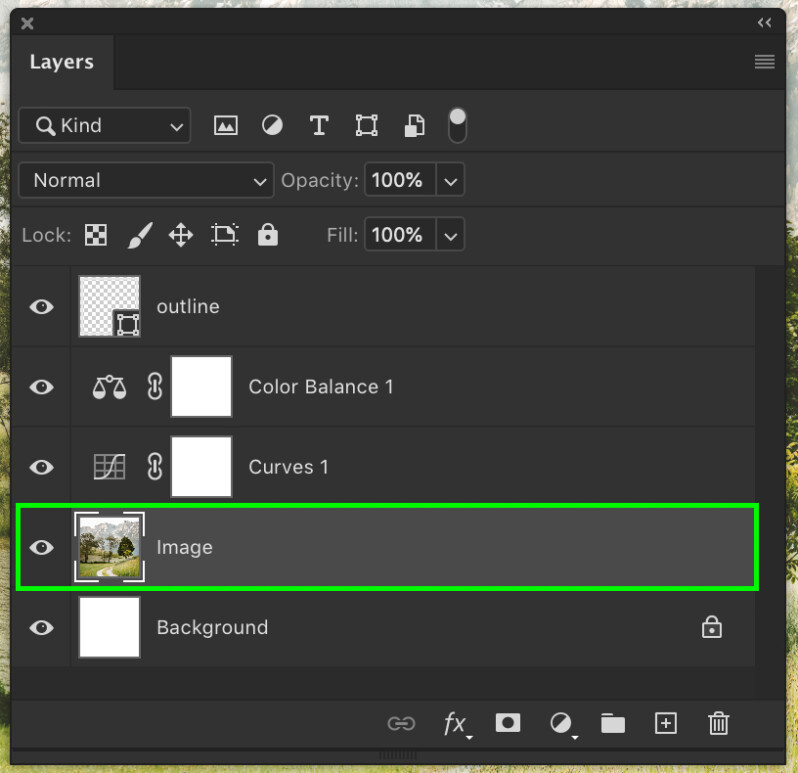The width and height of the screenshot is (798, 773).
Task: Filter layers by adjustment layer type
Action: (272, 125)
